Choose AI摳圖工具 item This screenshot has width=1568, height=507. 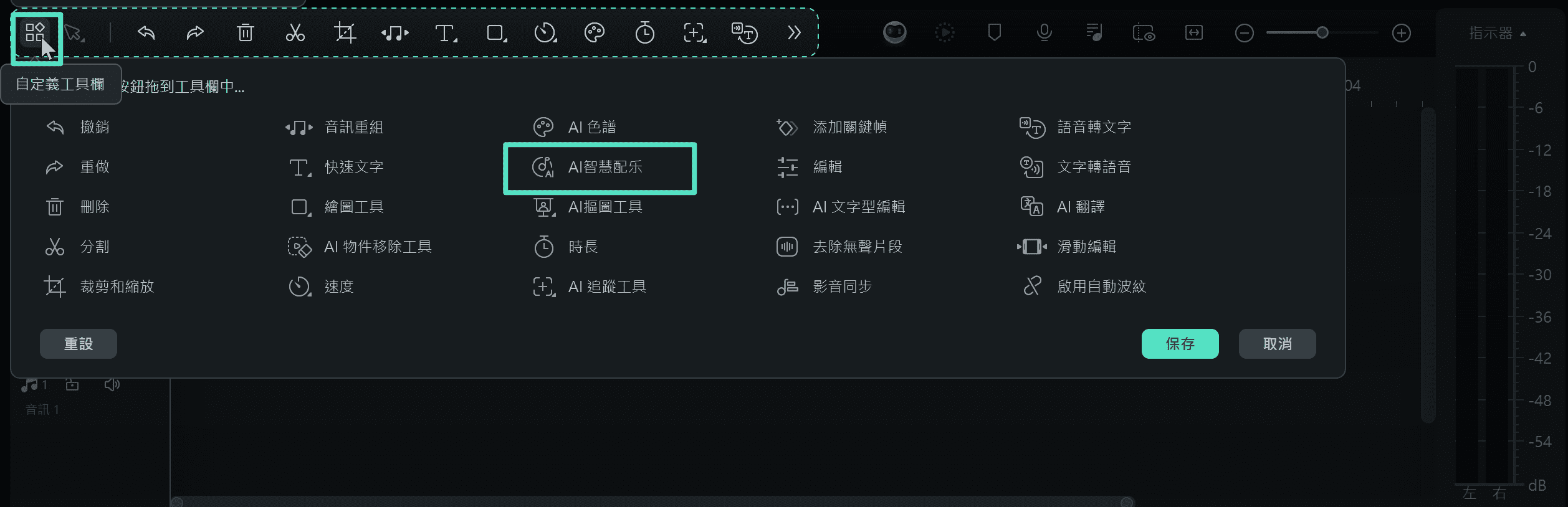(x=587, y=207)
